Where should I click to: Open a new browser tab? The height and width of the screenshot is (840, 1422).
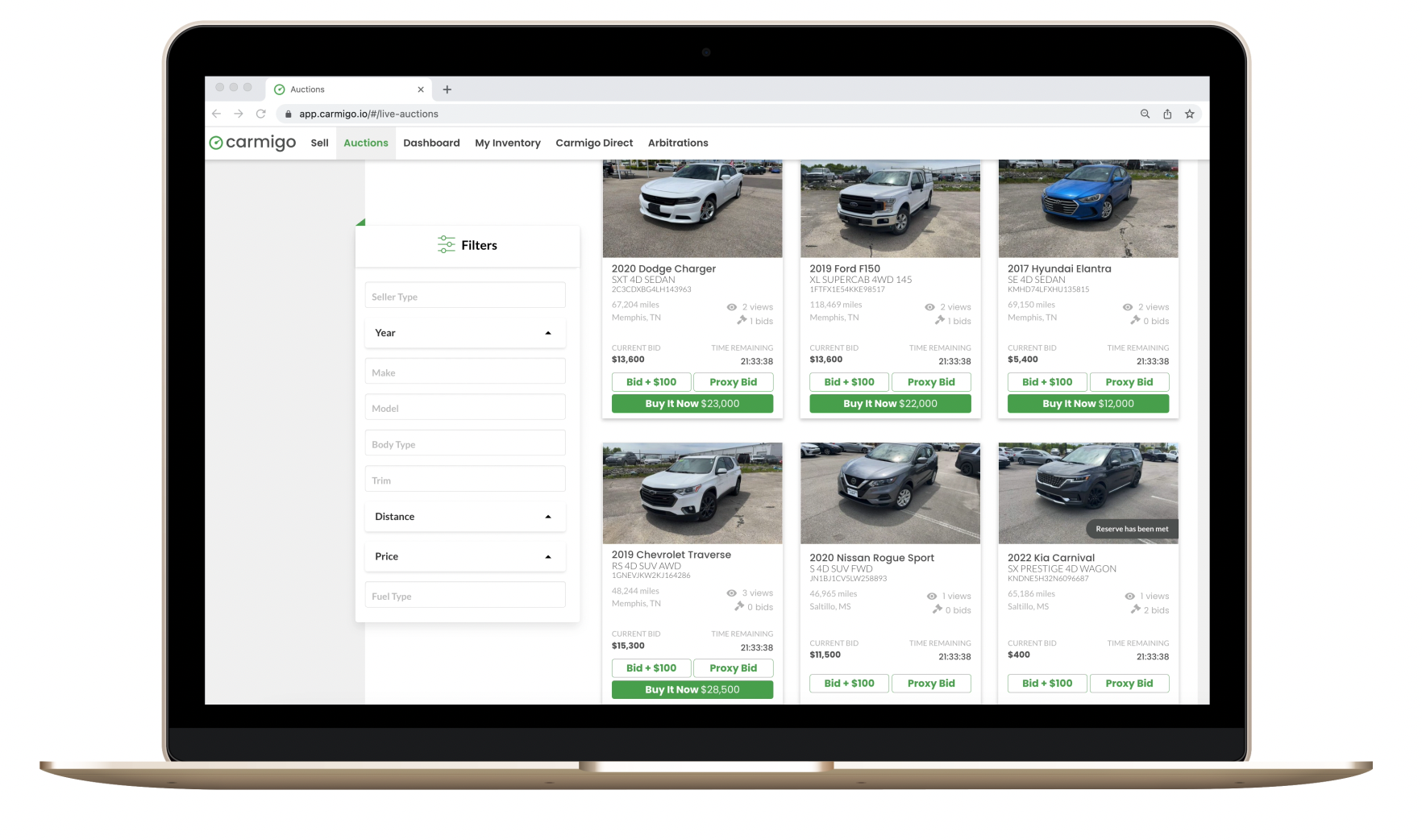(x=447, y=89)
